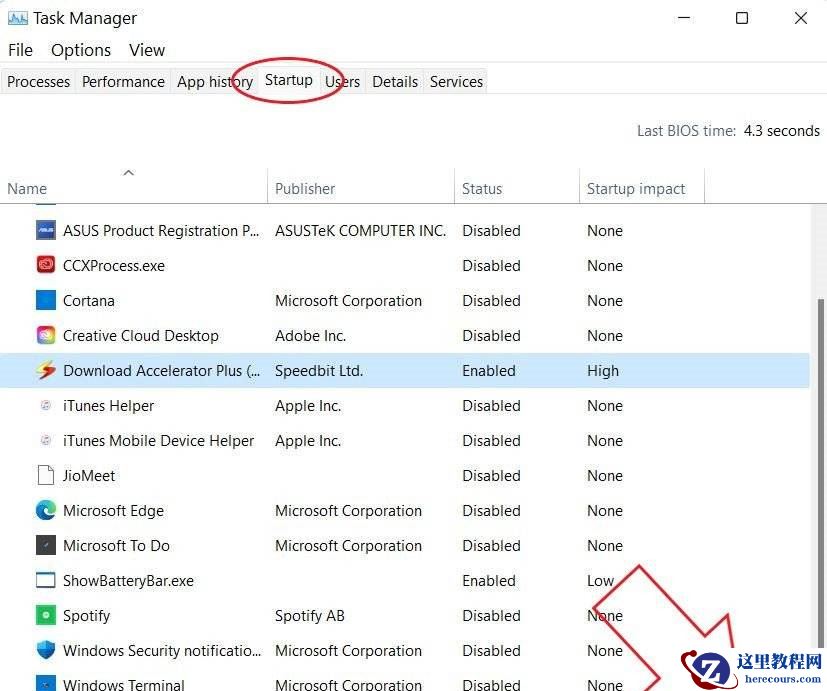Click the Spotify startup icon
This screenshot has width=827, height=691.
46,615
